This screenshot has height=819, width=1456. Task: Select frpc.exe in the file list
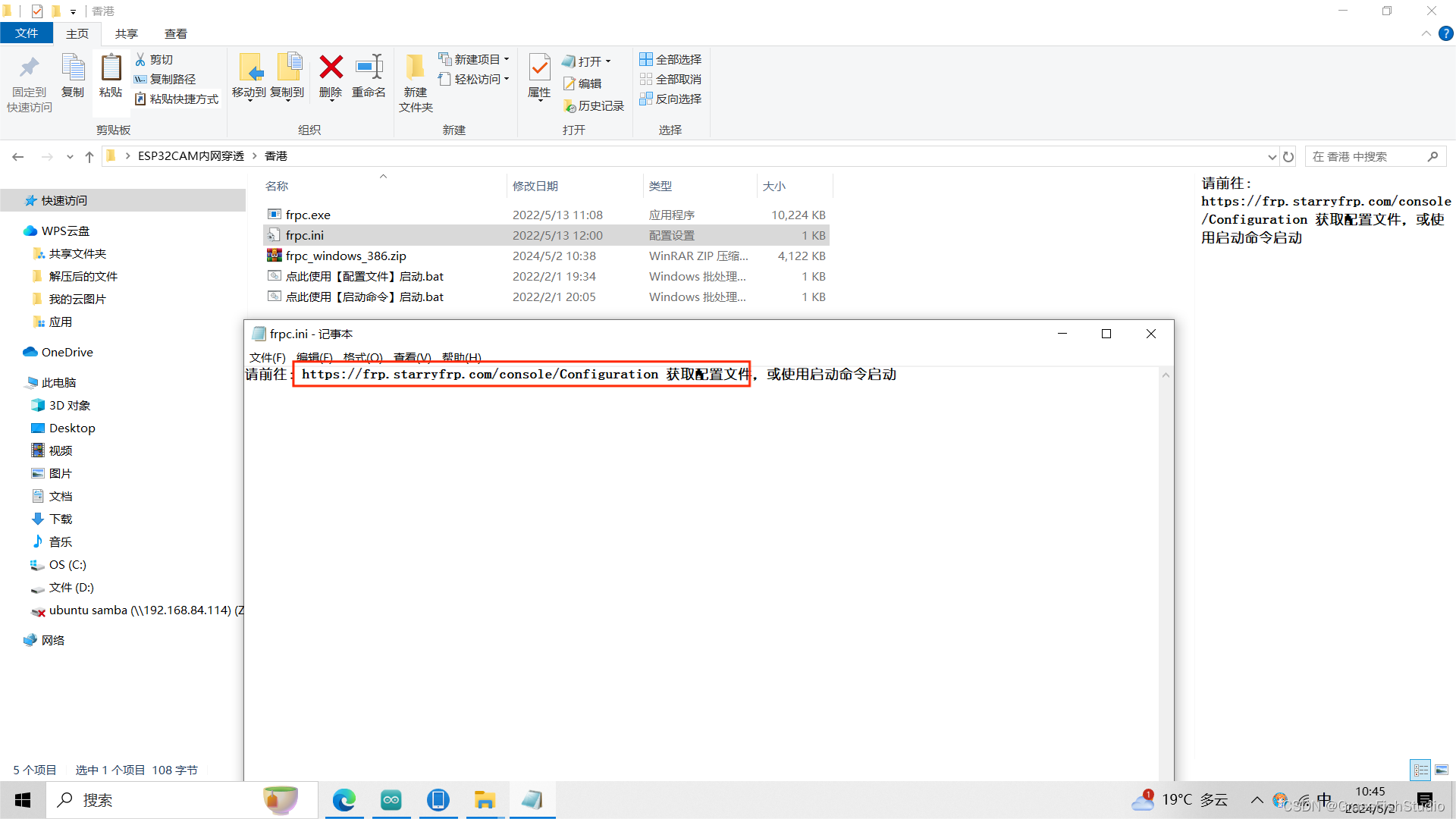click(x=307, y=215)
